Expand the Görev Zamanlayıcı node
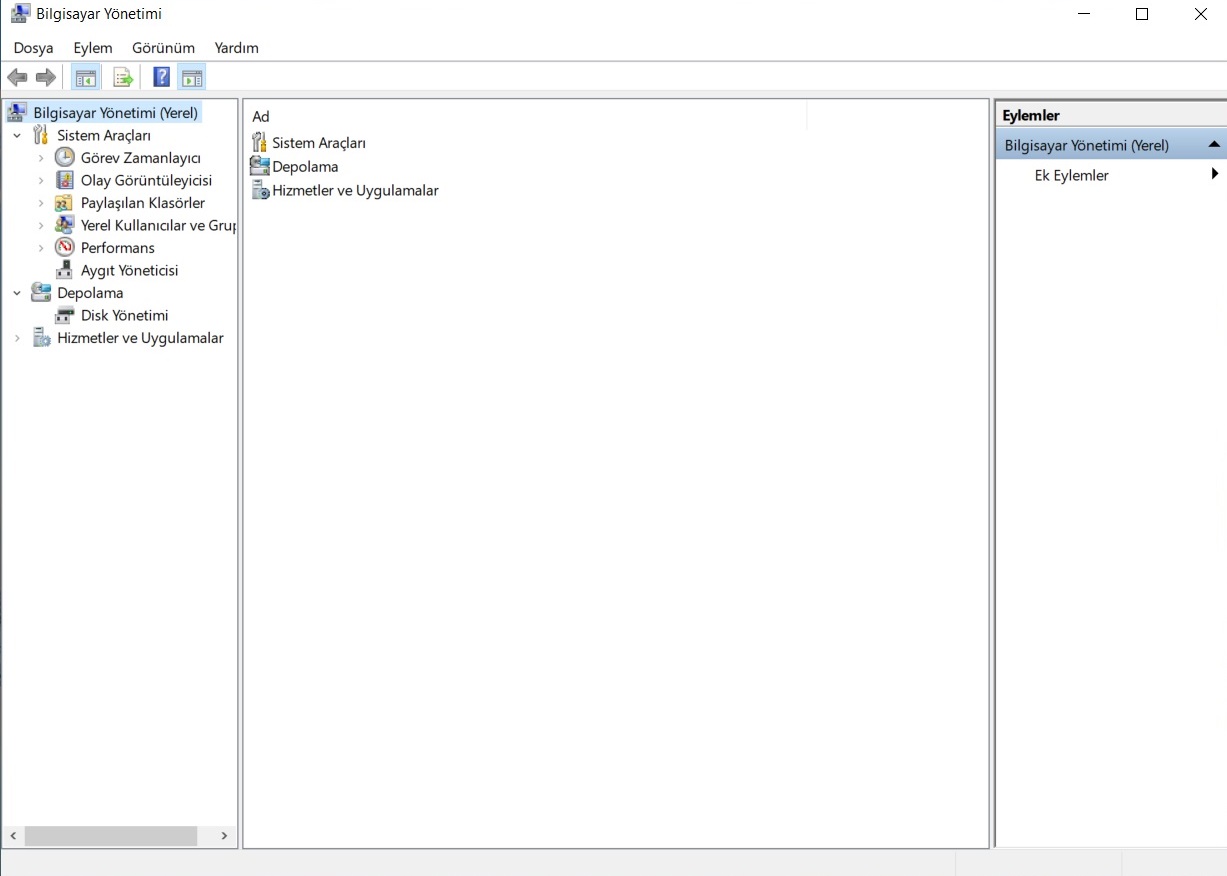 tap(41, 158)
